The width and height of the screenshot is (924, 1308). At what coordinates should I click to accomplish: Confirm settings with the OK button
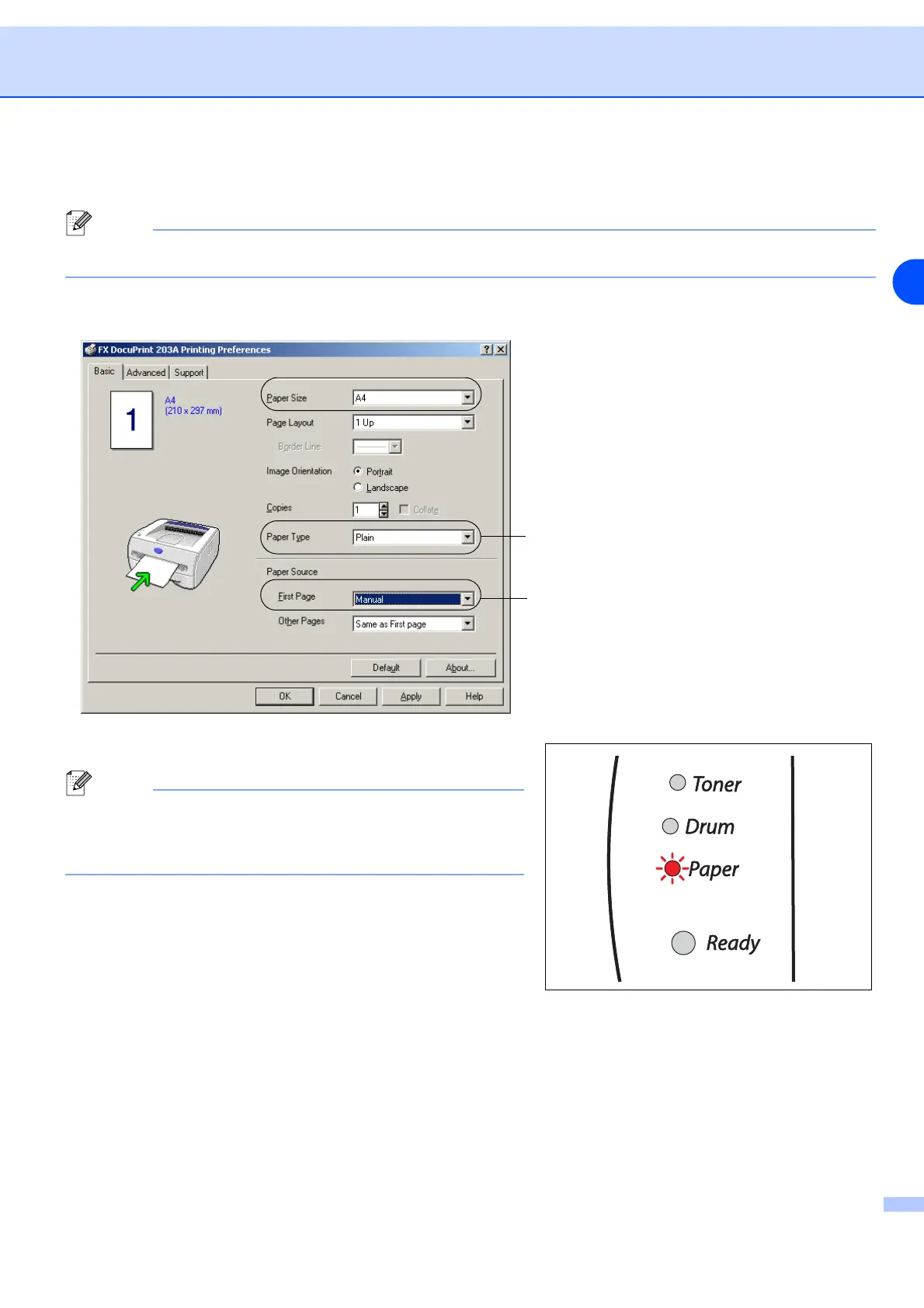(285, 697)
